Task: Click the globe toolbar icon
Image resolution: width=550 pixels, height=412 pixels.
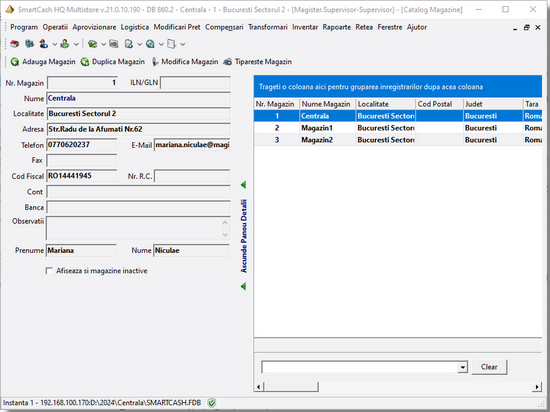Action: coord(150,44)
